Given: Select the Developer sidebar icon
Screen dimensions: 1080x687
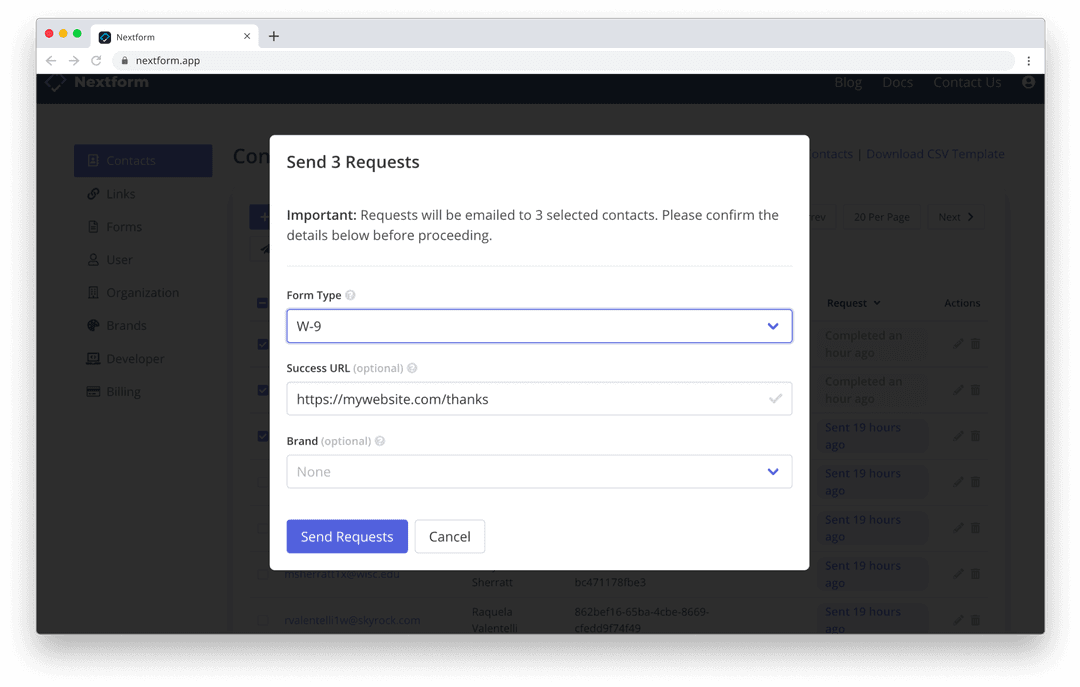Looking at the screenshot, I should (x=95, y=358).
